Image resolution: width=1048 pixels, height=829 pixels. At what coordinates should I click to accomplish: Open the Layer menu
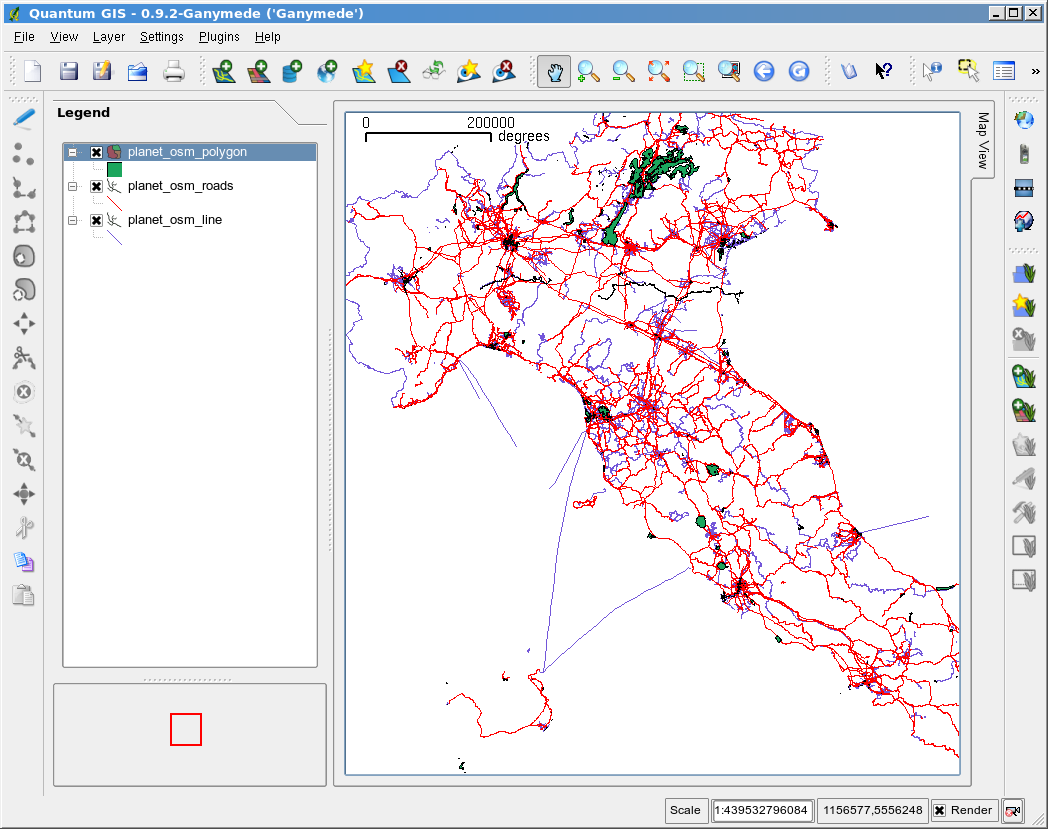pos(108,37)
